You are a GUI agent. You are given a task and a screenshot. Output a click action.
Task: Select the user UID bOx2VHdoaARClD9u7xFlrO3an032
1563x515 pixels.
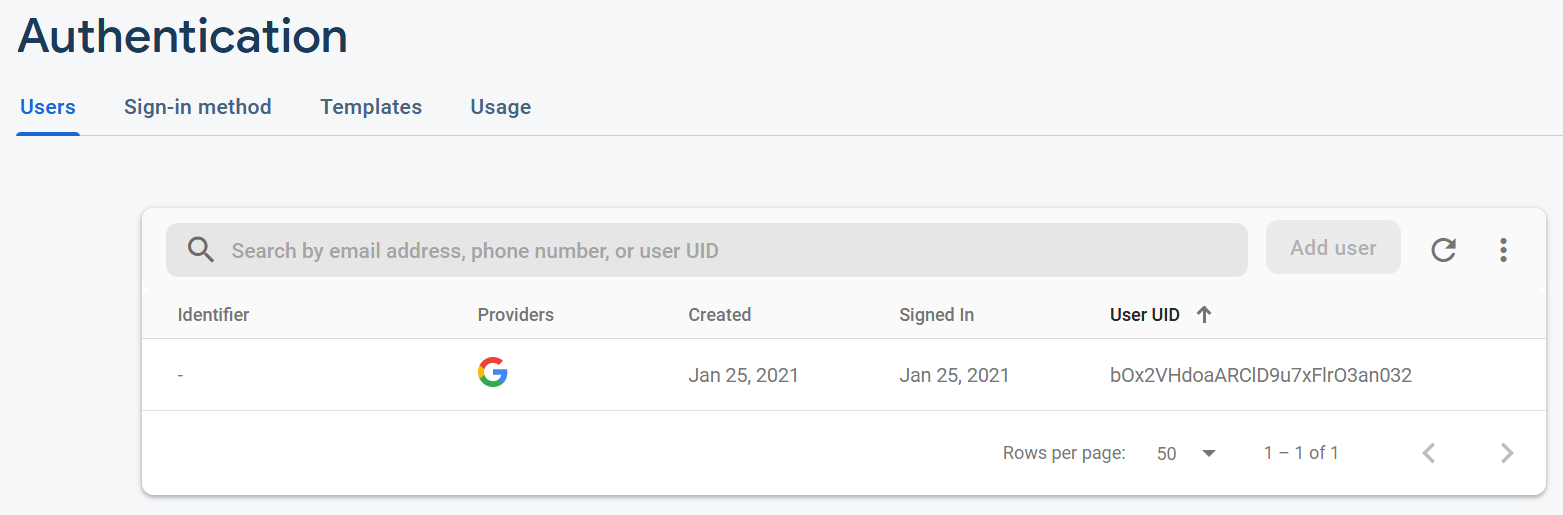coord(1260,376)
